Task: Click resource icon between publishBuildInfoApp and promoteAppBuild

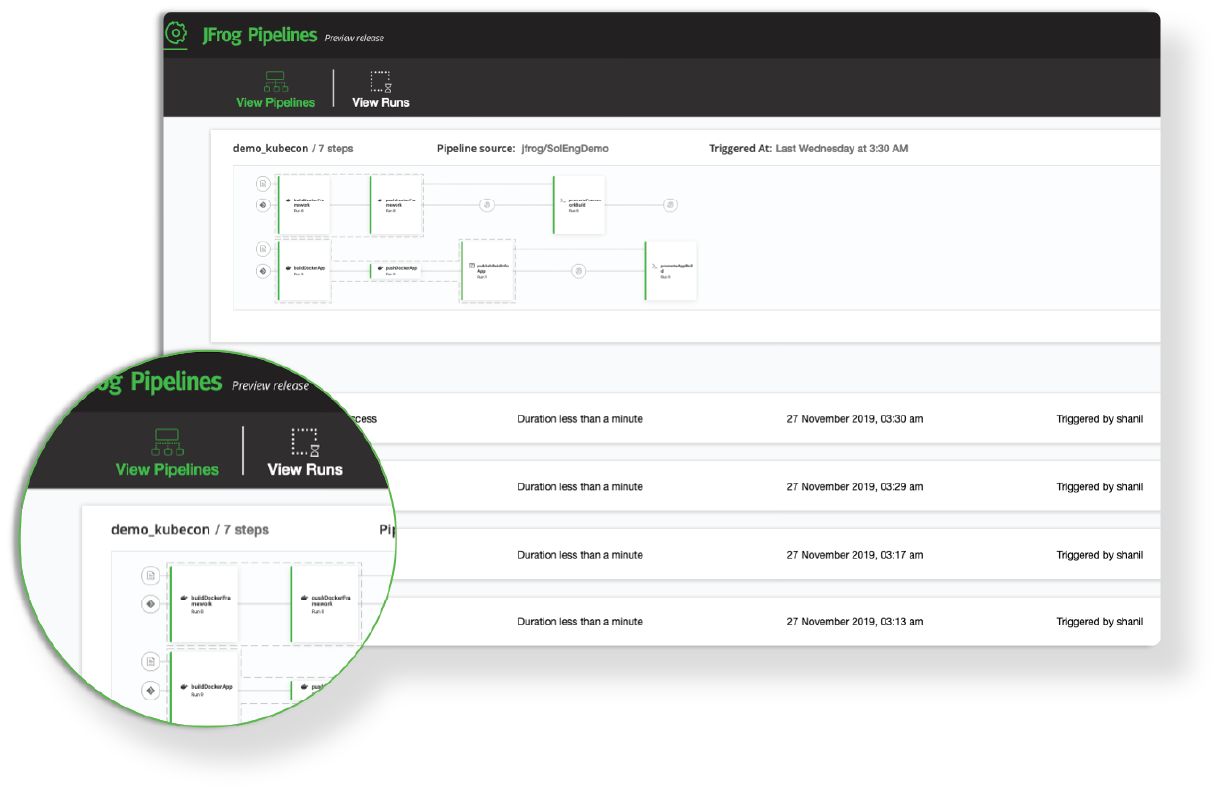Action: point(578,271)
